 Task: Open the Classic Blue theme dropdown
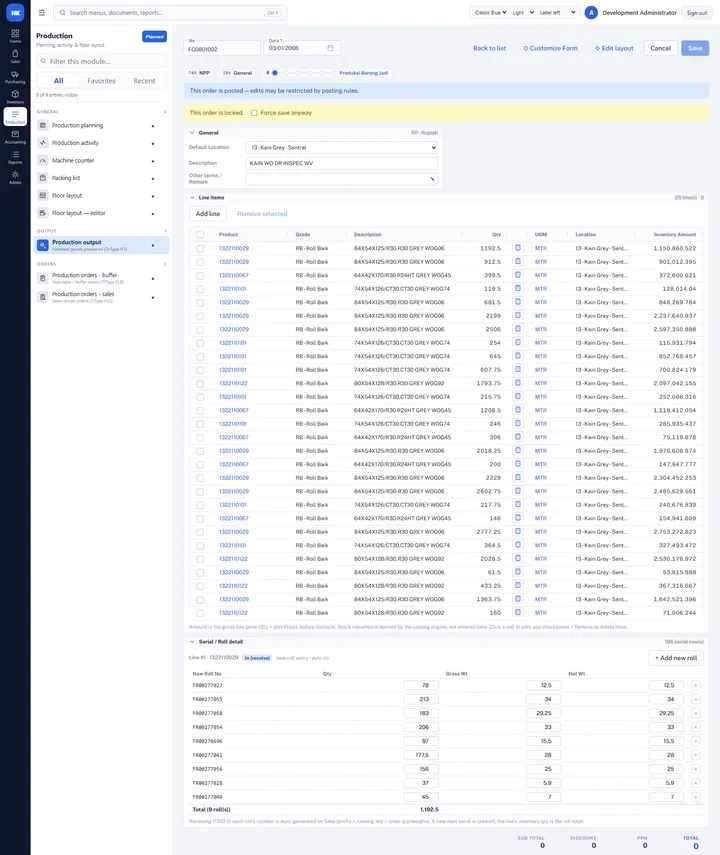490,13
